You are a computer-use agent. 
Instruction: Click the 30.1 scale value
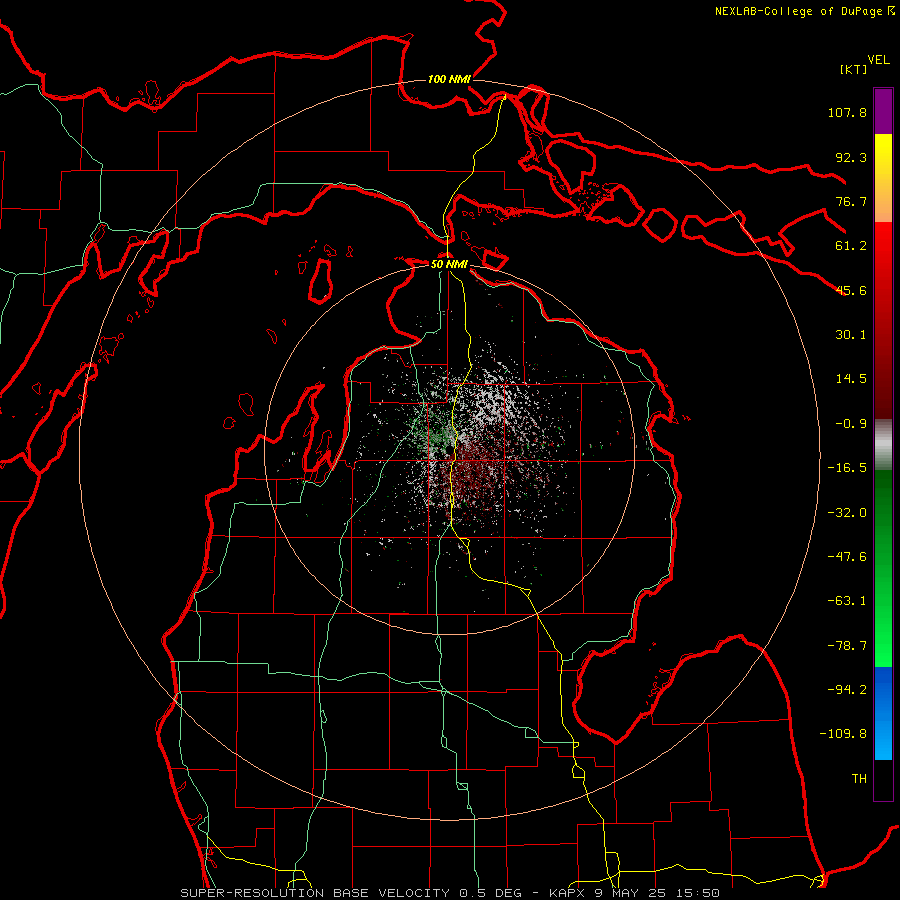pos(851,335)
